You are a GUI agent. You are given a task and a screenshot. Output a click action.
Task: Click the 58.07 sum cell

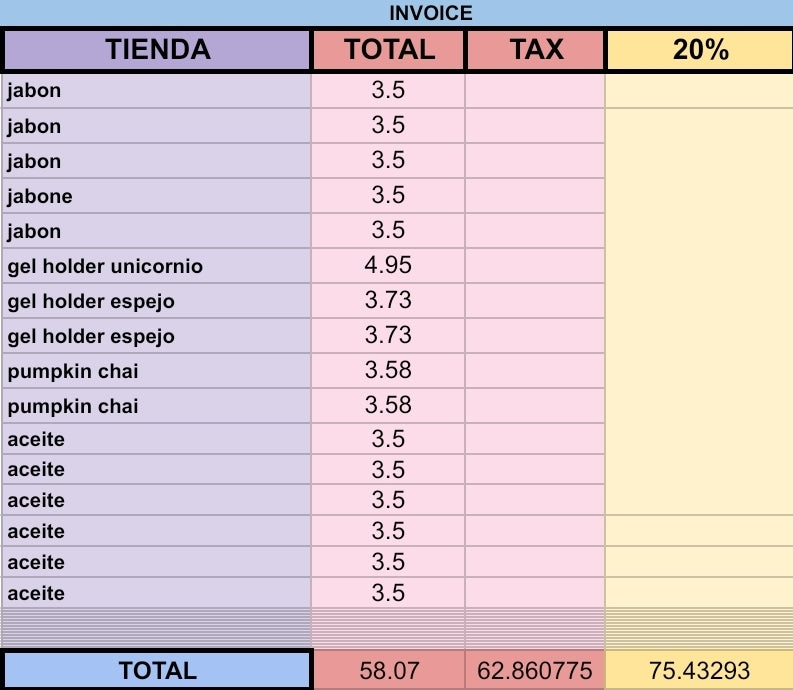coord(388,670)
